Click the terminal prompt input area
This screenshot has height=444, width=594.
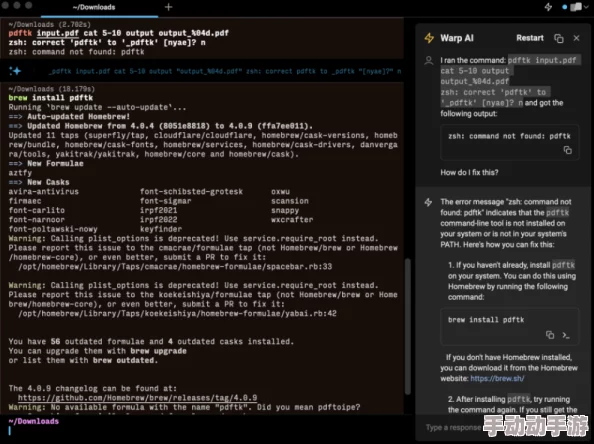pos(205,431)
